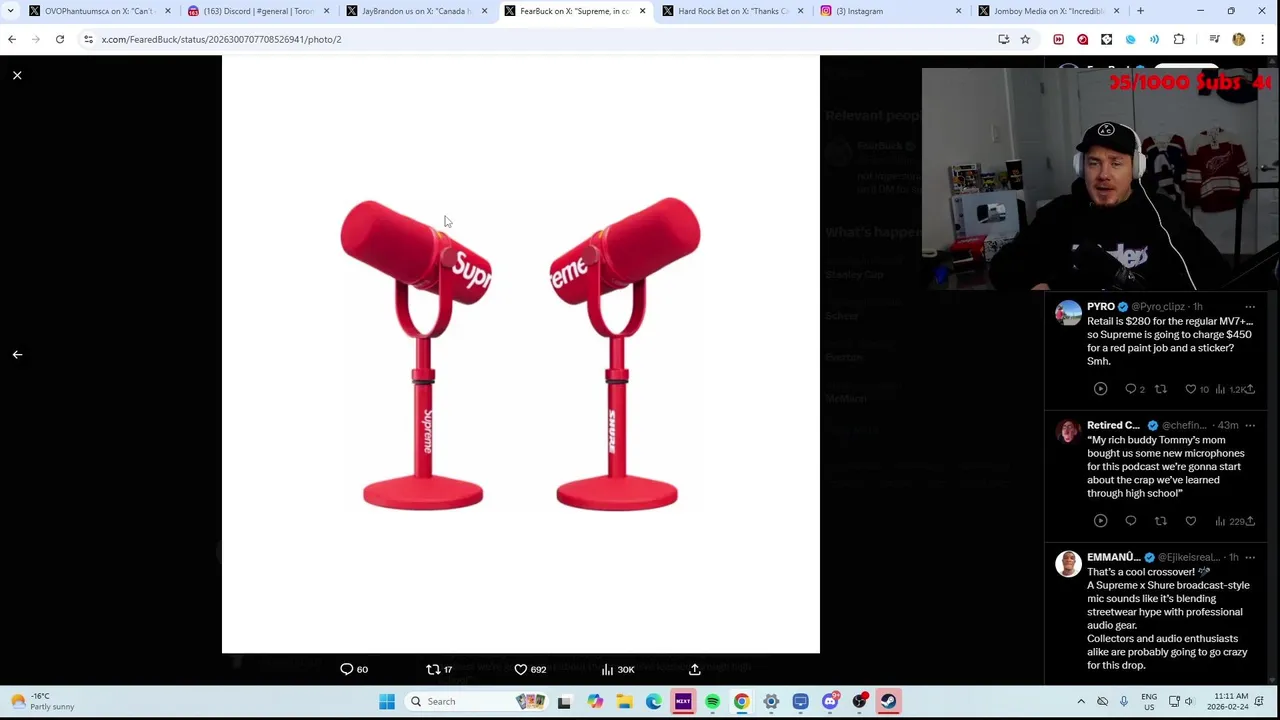Open the clock showing 11:11 AM
Viewport: 1280px width, 720px height.
tap(1227, 701)
